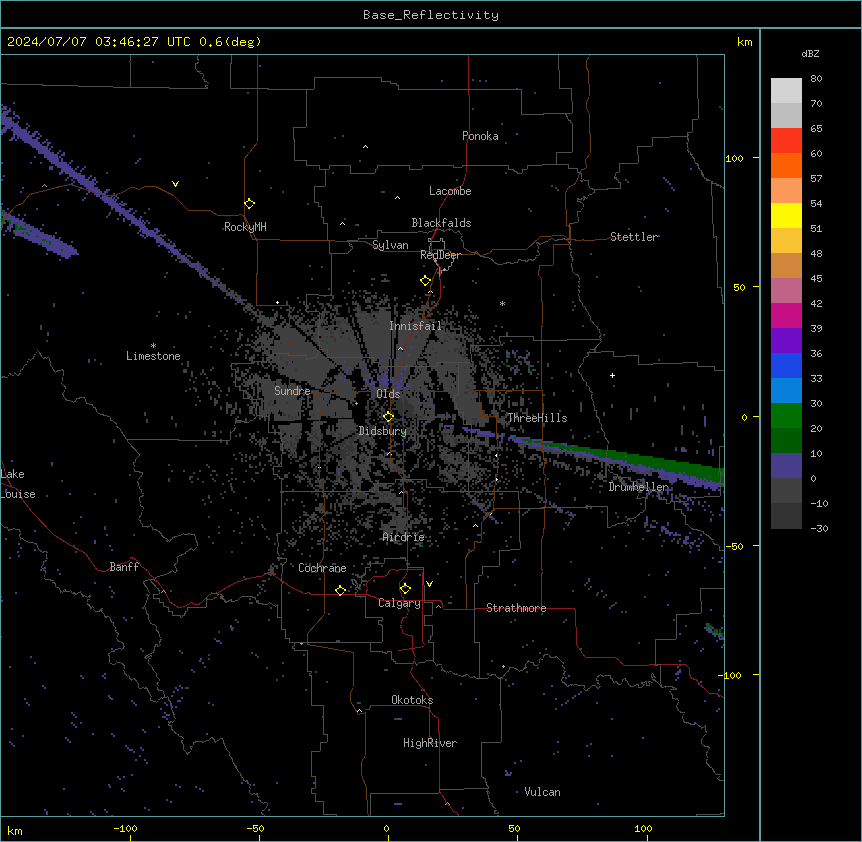Click the Strathmore label
The height and width of the screenshot is (842, 862).
[x=516, y=608]
